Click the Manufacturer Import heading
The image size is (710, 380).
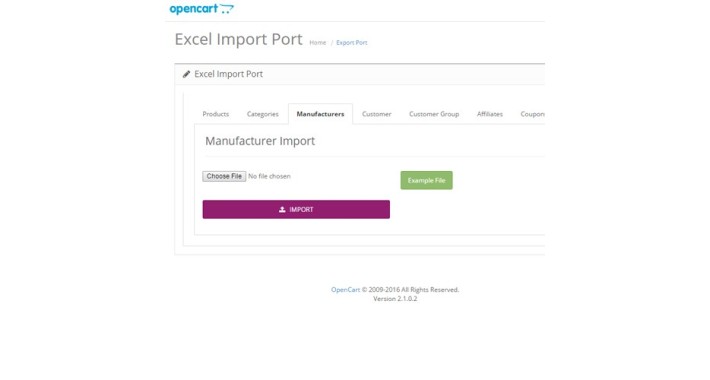tap(260, 141)
